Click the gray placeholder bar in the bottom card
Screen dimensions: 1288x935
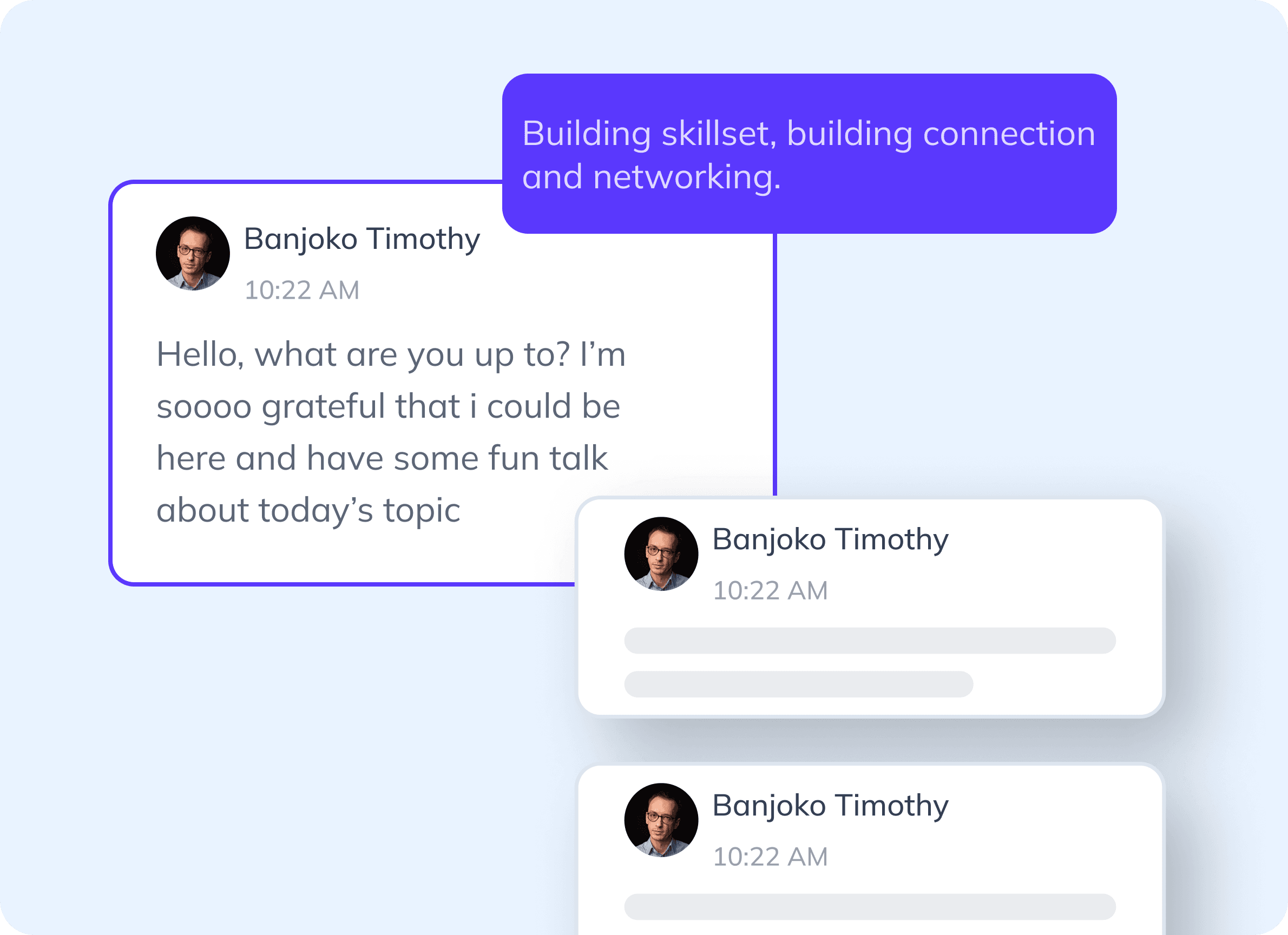pos(870,907)
